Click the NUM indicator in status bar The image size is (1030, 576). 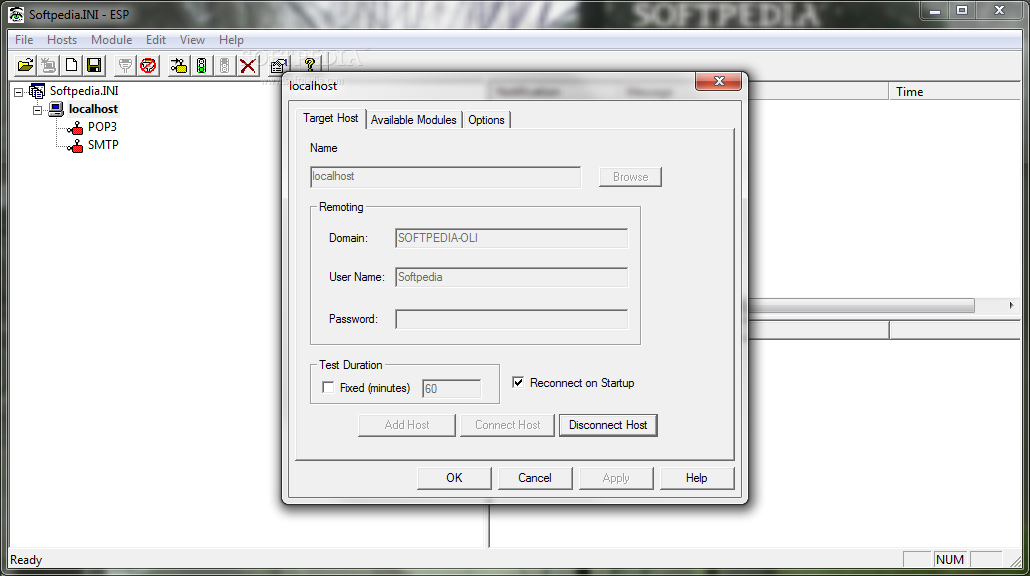point(950,560)
